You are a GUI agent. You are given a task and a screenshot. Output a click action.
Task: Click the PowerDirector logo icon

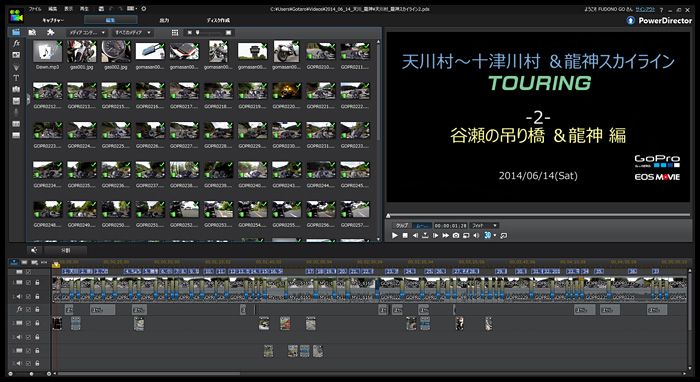pyautogui.click(x=17, y=15)
